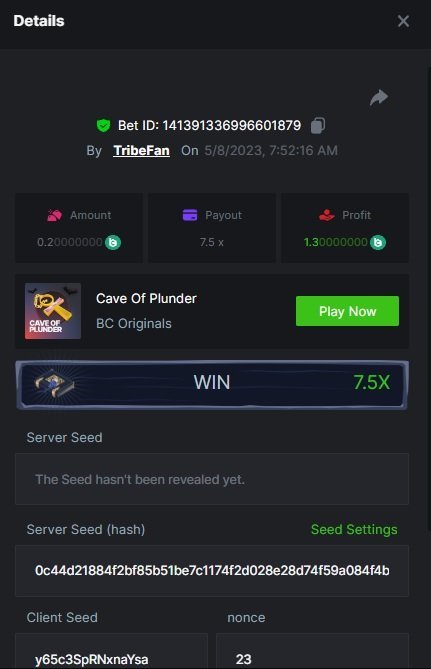The width and height of the screenshot is (431, 669).
Task: Open TribeFan user profile link
Action: (x=141, y=150)
